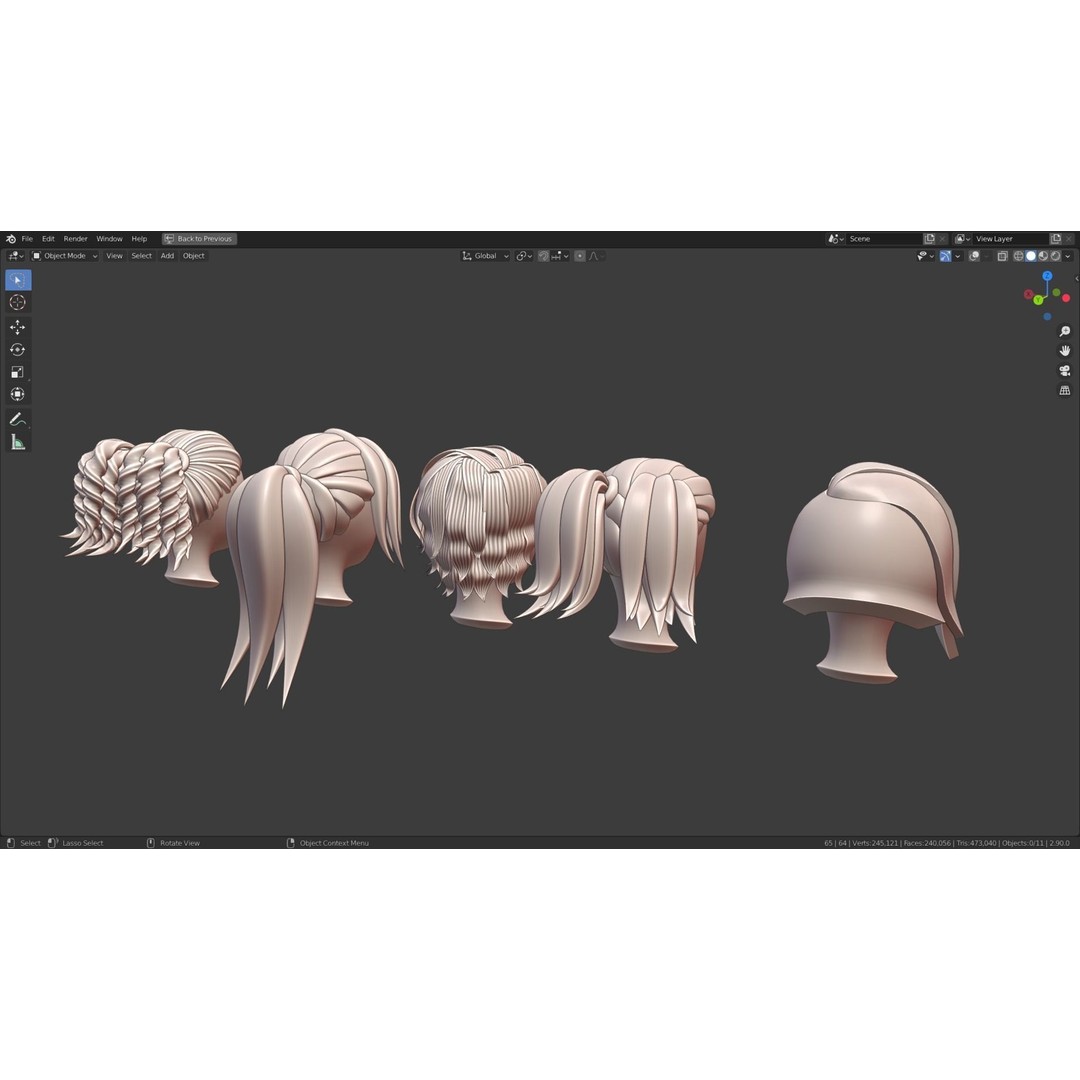Open the Object menu
1080x1080 pixels.
(194, 256)
